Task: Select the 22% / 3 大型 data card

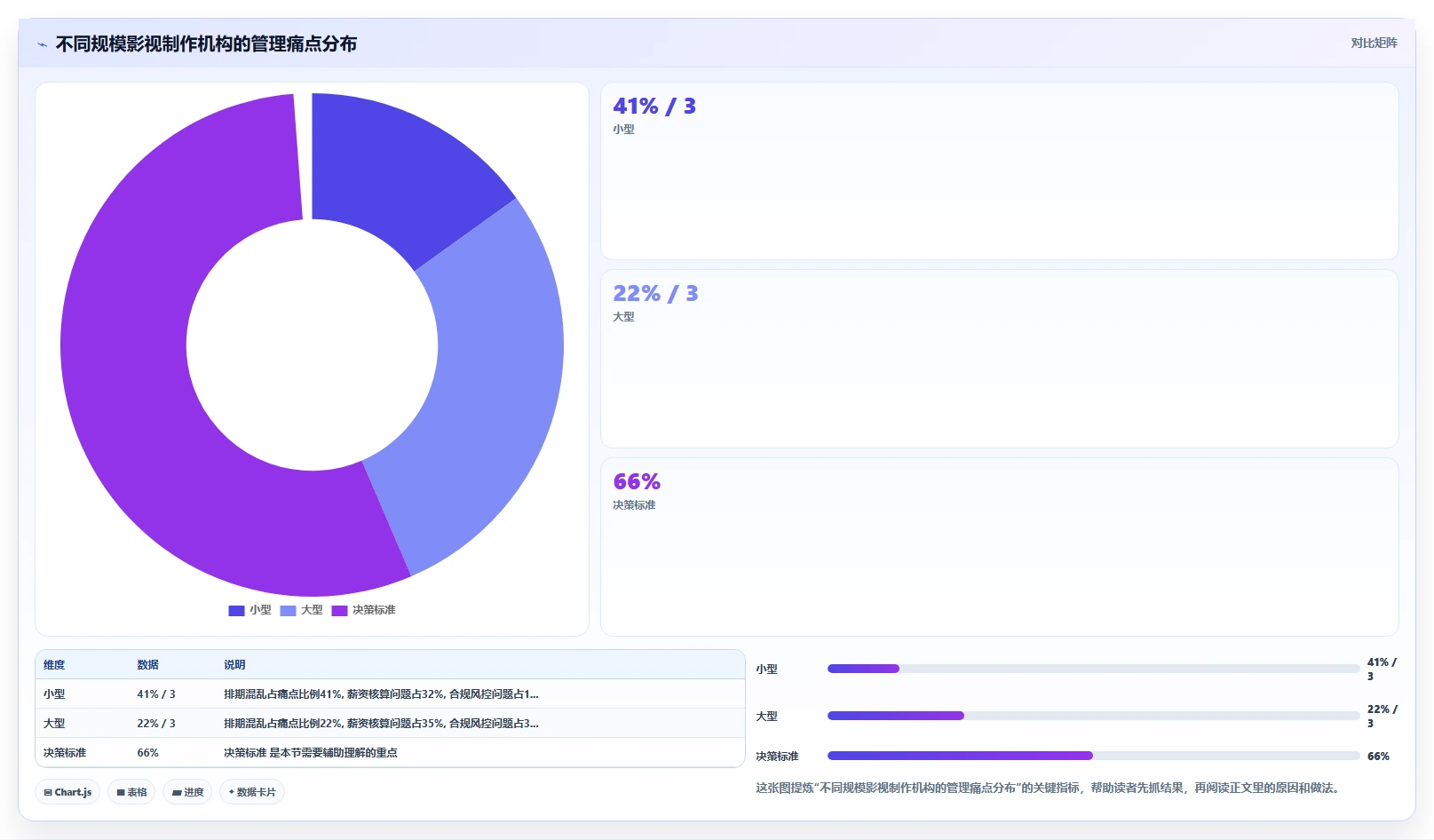Action: [x=999, y=359]
